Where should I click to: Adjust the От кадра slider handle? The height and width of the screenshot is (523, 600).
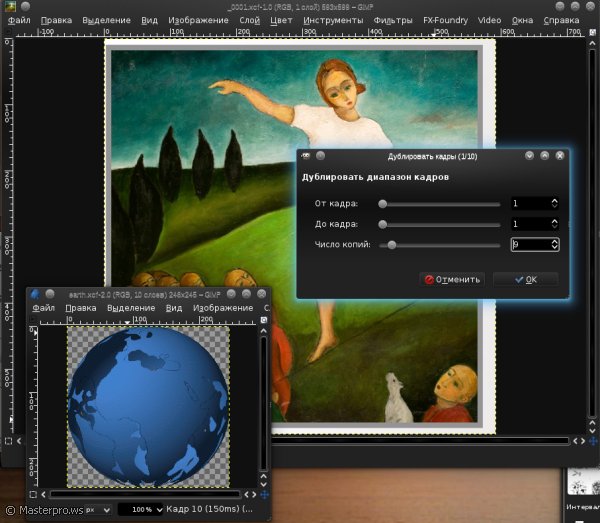pyautogui.click(x=382, y=204)
